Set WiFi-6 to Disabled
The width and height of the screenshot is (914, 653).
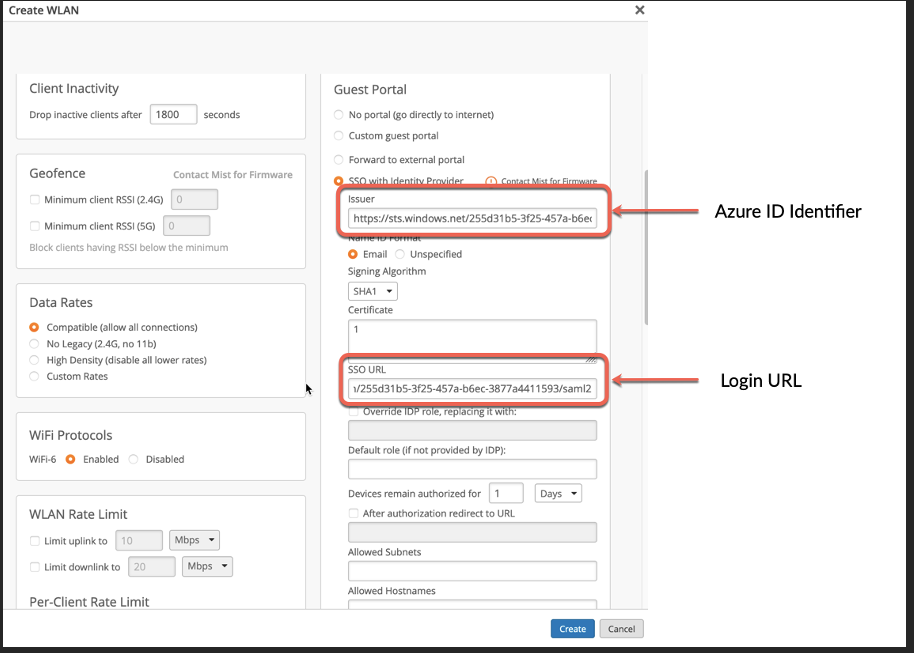134,459
